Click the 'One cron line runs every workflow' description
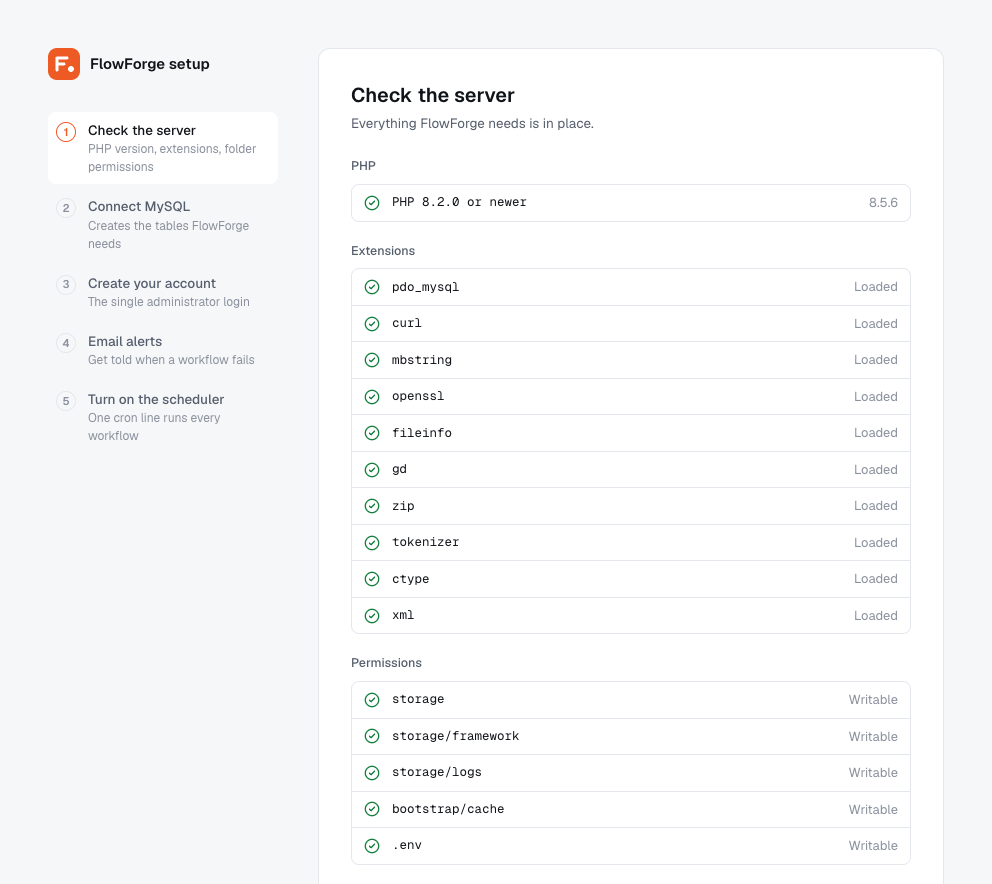 (x=154, y=426)
